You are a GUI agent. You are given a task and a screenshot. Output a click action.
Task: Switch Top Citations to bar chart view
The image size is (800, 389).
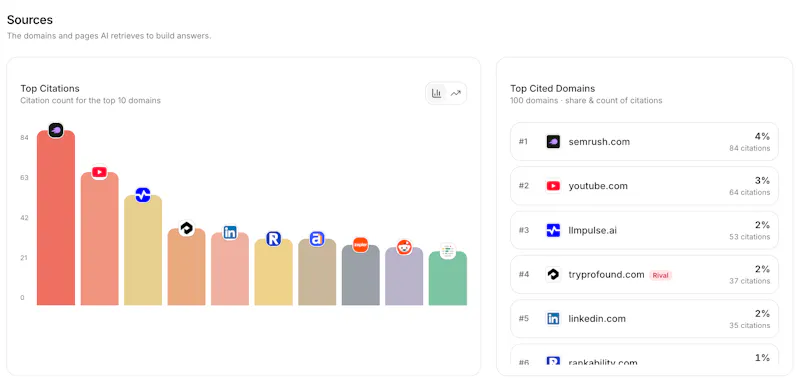[436, 93]
